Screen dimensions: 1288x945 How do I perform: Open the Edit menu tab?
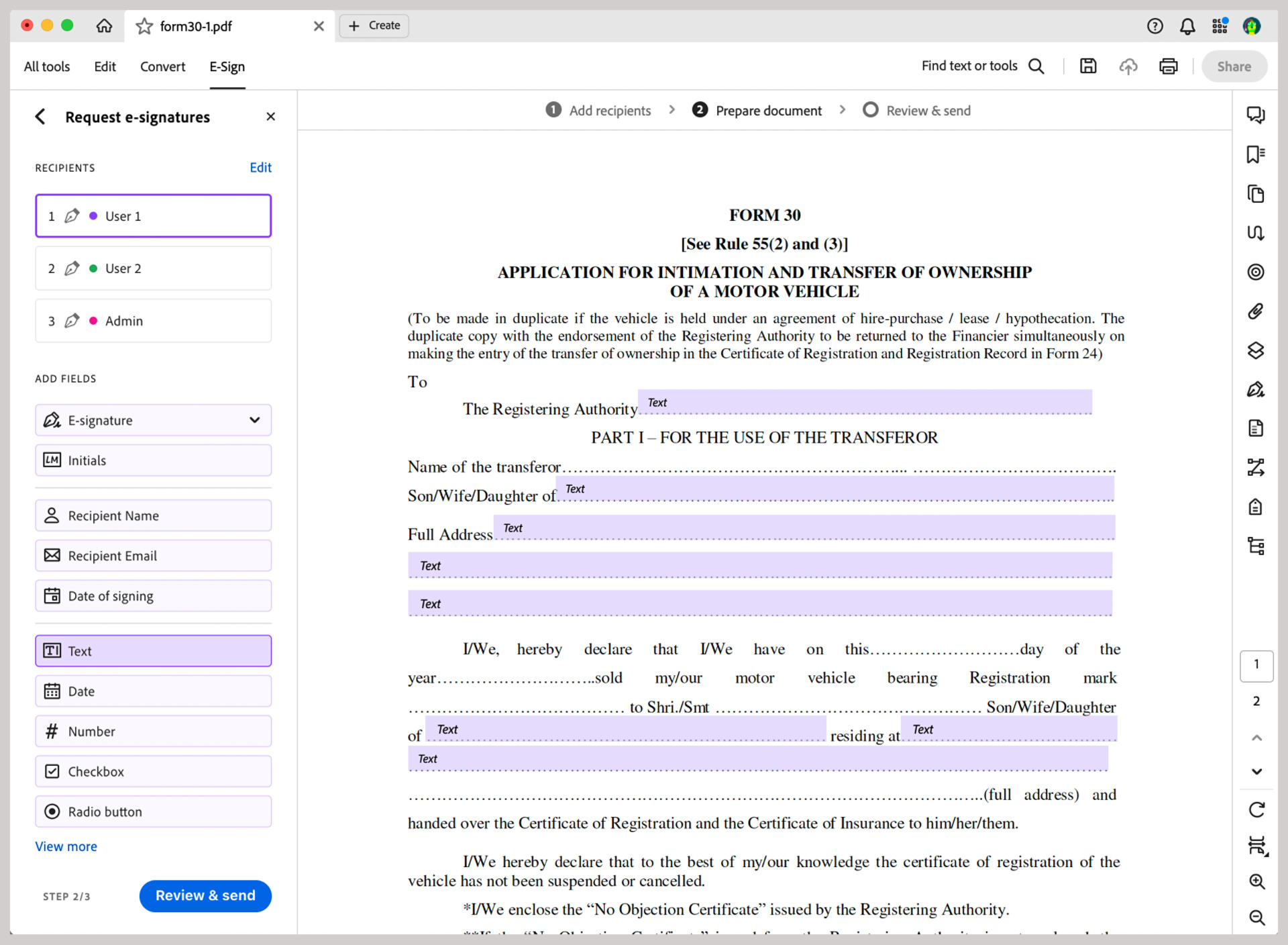[x=105, y=66]
